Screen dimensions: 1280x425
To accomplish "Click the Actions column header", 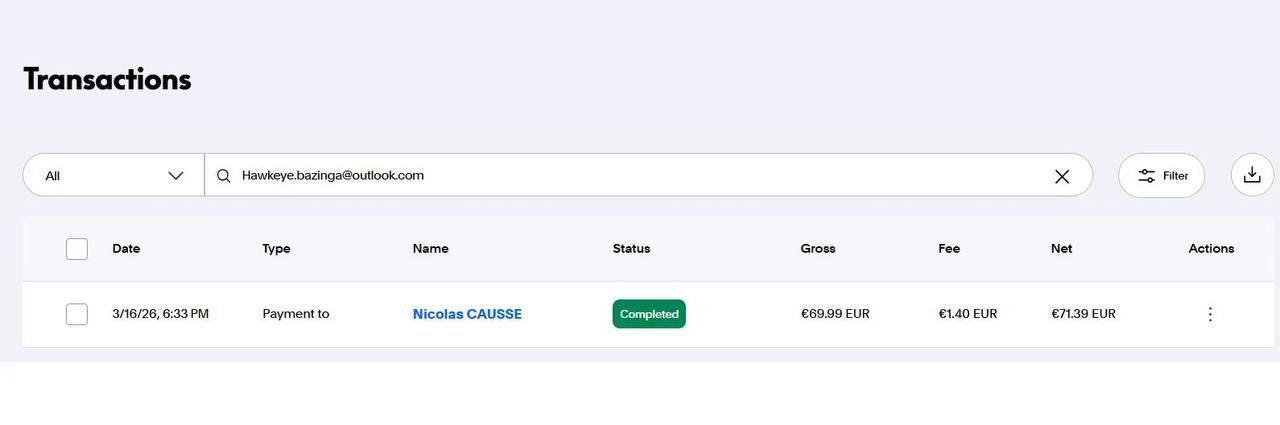I will (x=1211, y=249).
